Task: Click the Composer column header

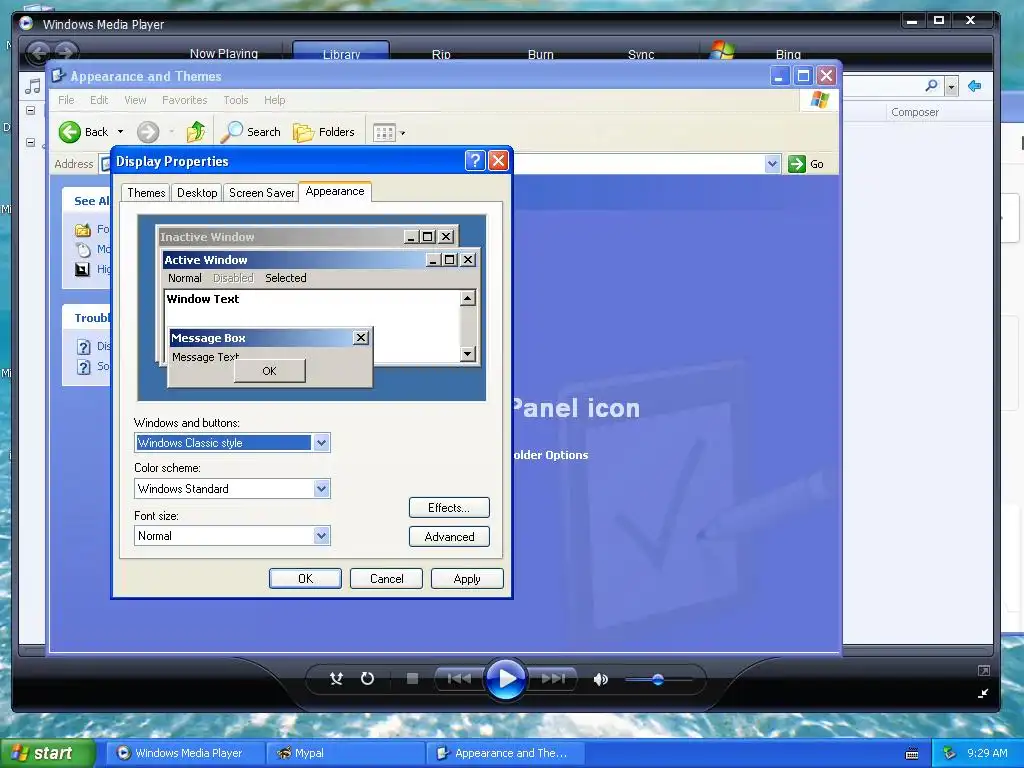Action: [x=914, y=112]
